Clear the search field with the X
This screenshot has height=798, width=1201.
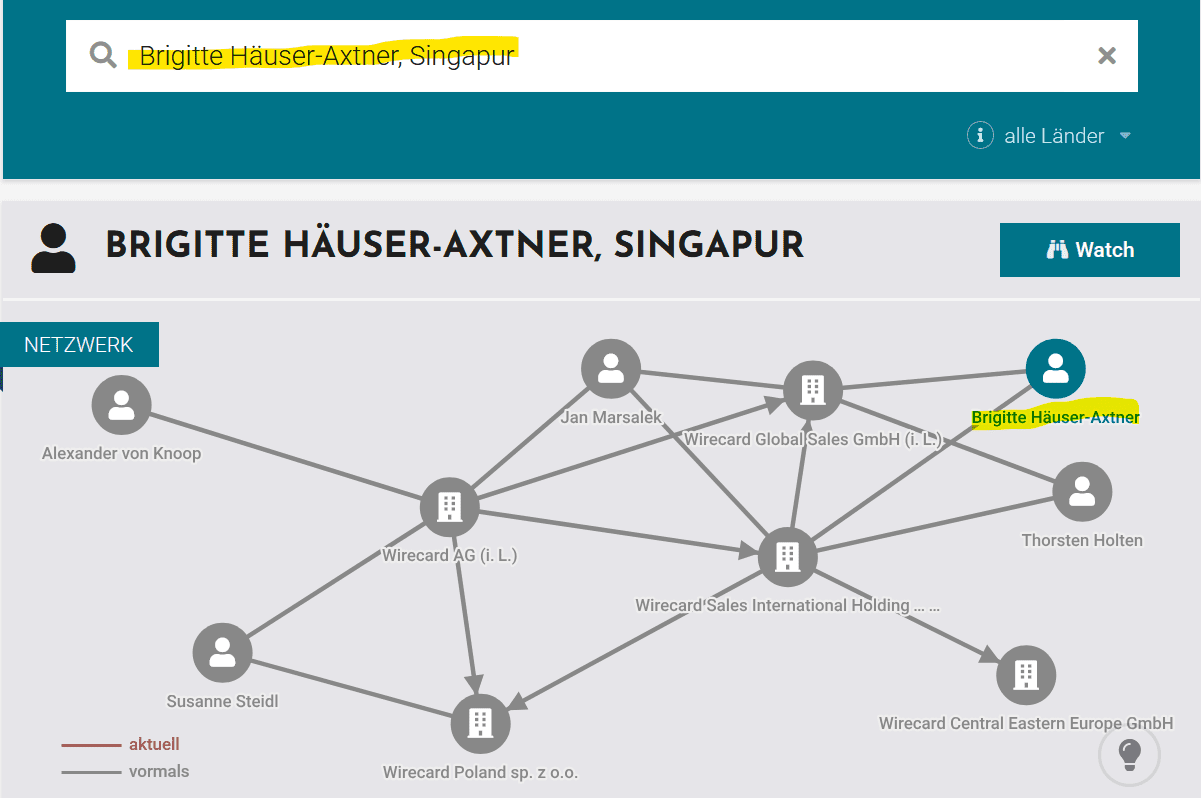pos(1106,55)
